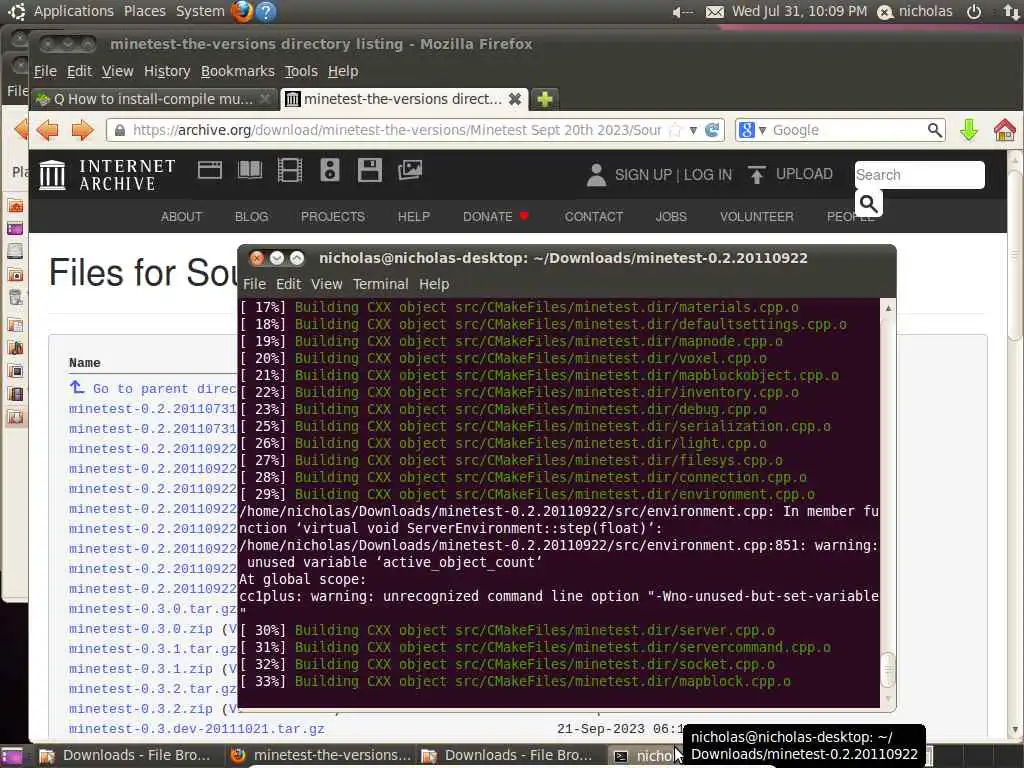This screenshot has width=1024, height=768.
Task: Click SIGN UP link
Action: click(x=643, y=175)
